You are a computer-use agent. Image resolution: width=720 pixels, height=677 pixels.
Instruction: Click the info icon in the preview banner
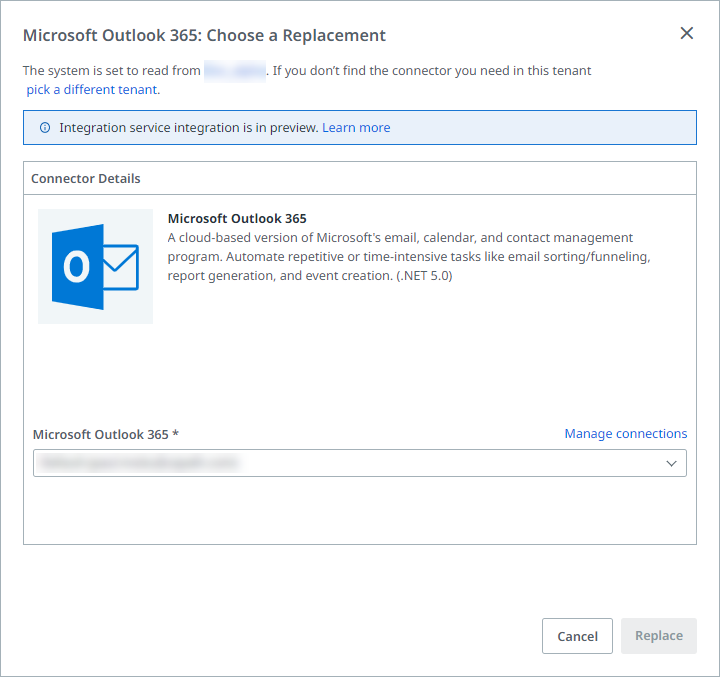[x=45, y=128]
